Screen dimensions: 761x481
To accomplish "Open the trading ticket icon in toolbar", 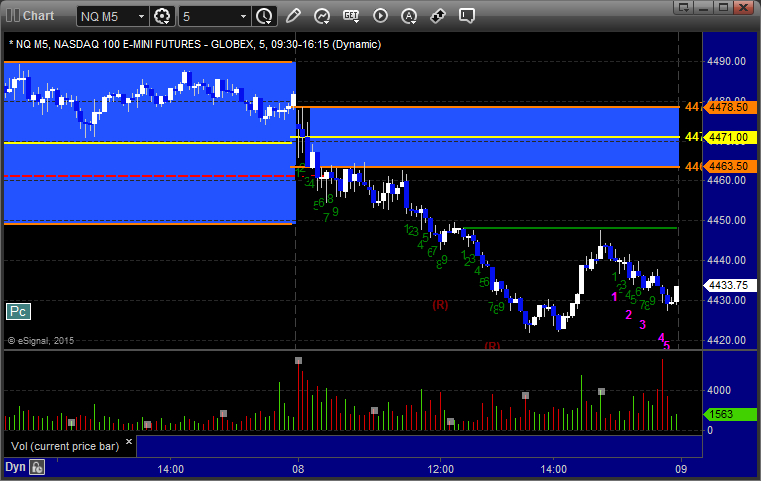I will coord(438,16).
